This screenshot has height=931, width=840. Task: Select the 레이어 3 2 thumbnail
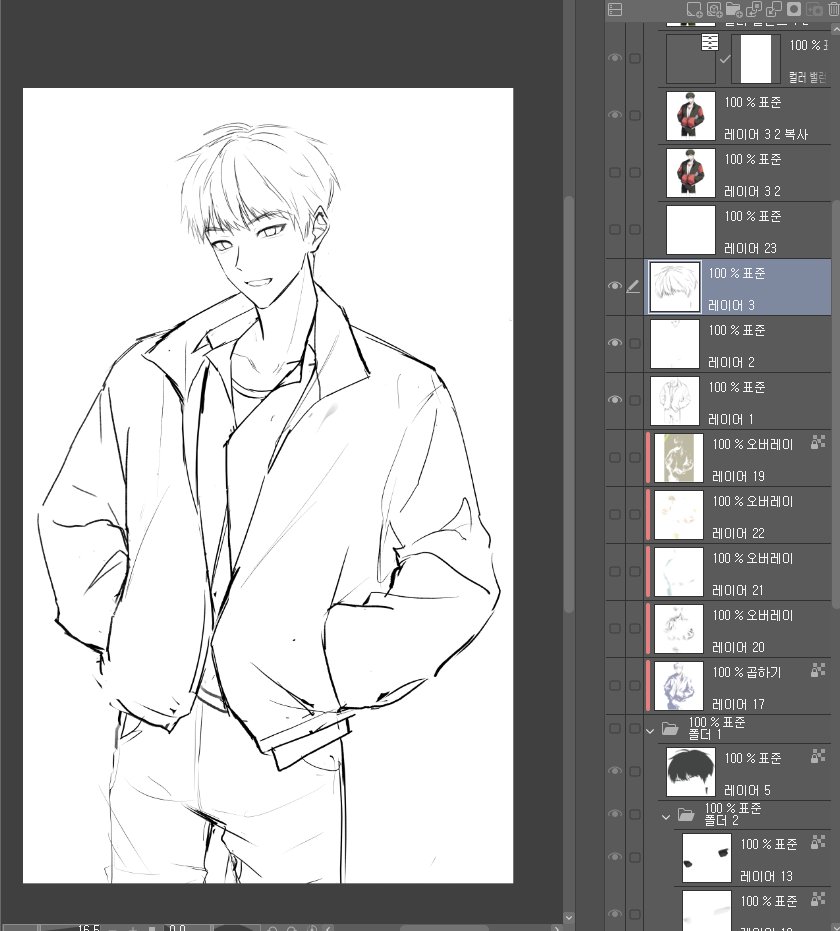(x=690, y=173)
